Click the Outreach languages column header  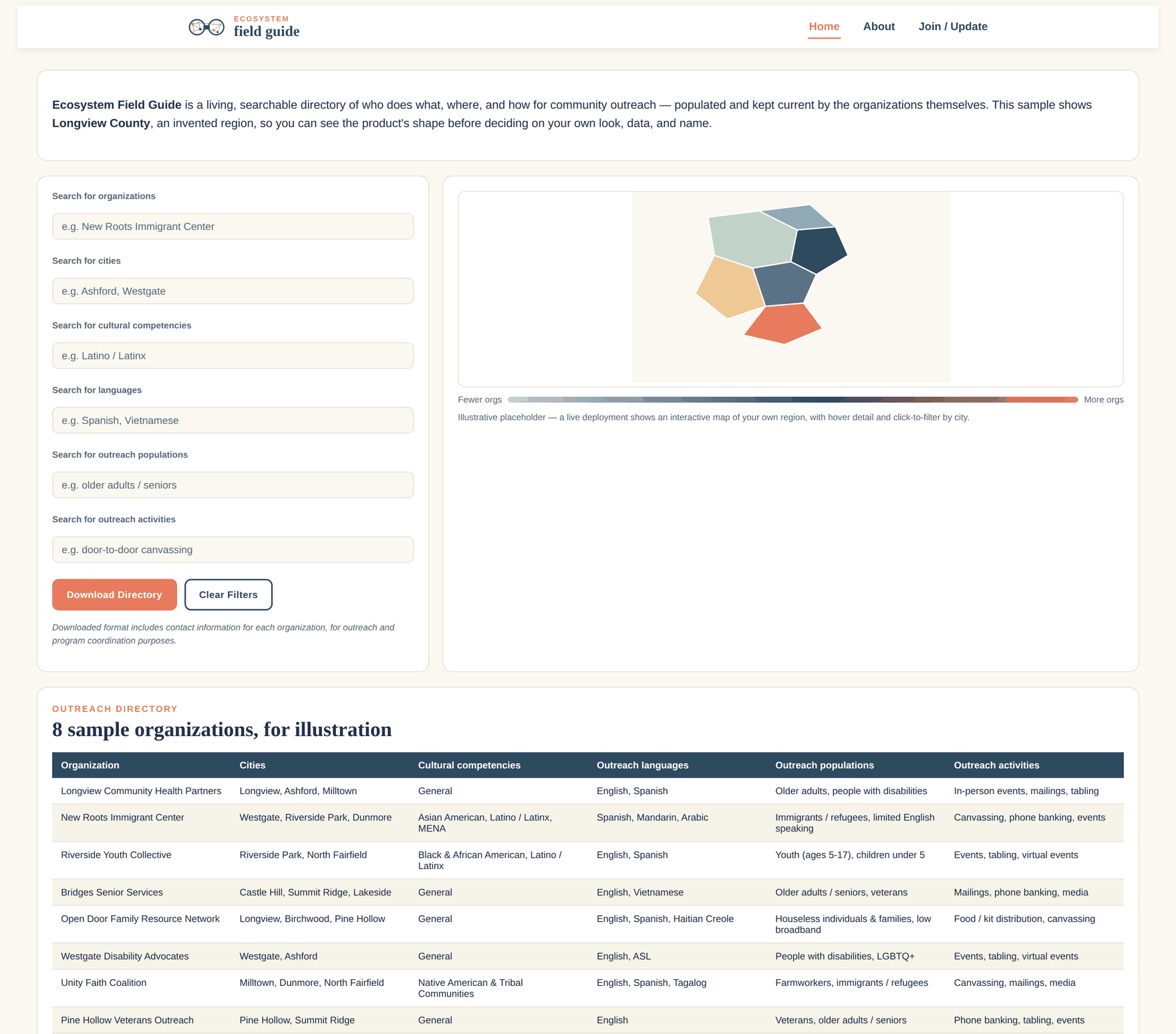tap(642, 765)
